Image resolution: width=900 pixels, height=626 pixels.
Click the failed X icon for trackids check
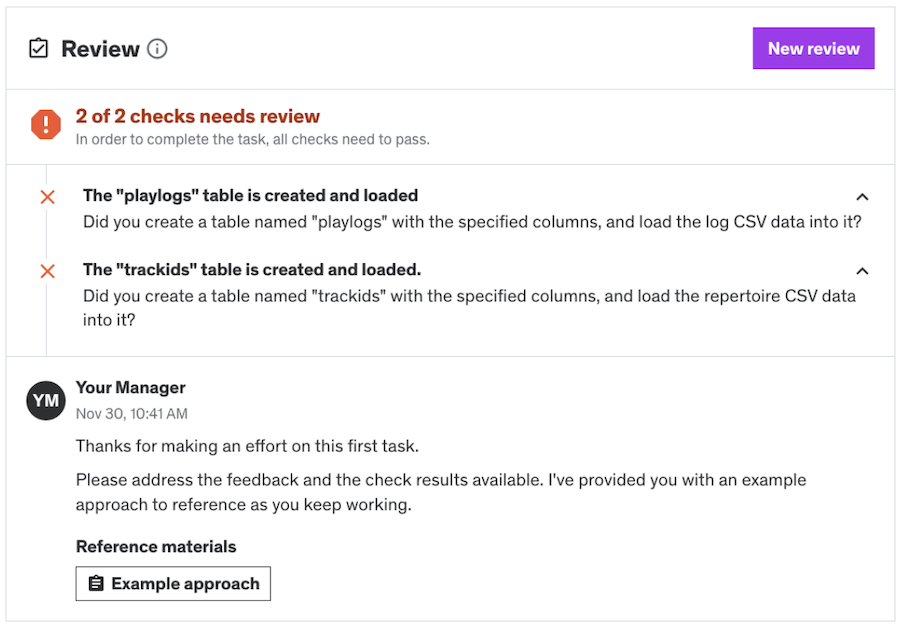point(47,271)
